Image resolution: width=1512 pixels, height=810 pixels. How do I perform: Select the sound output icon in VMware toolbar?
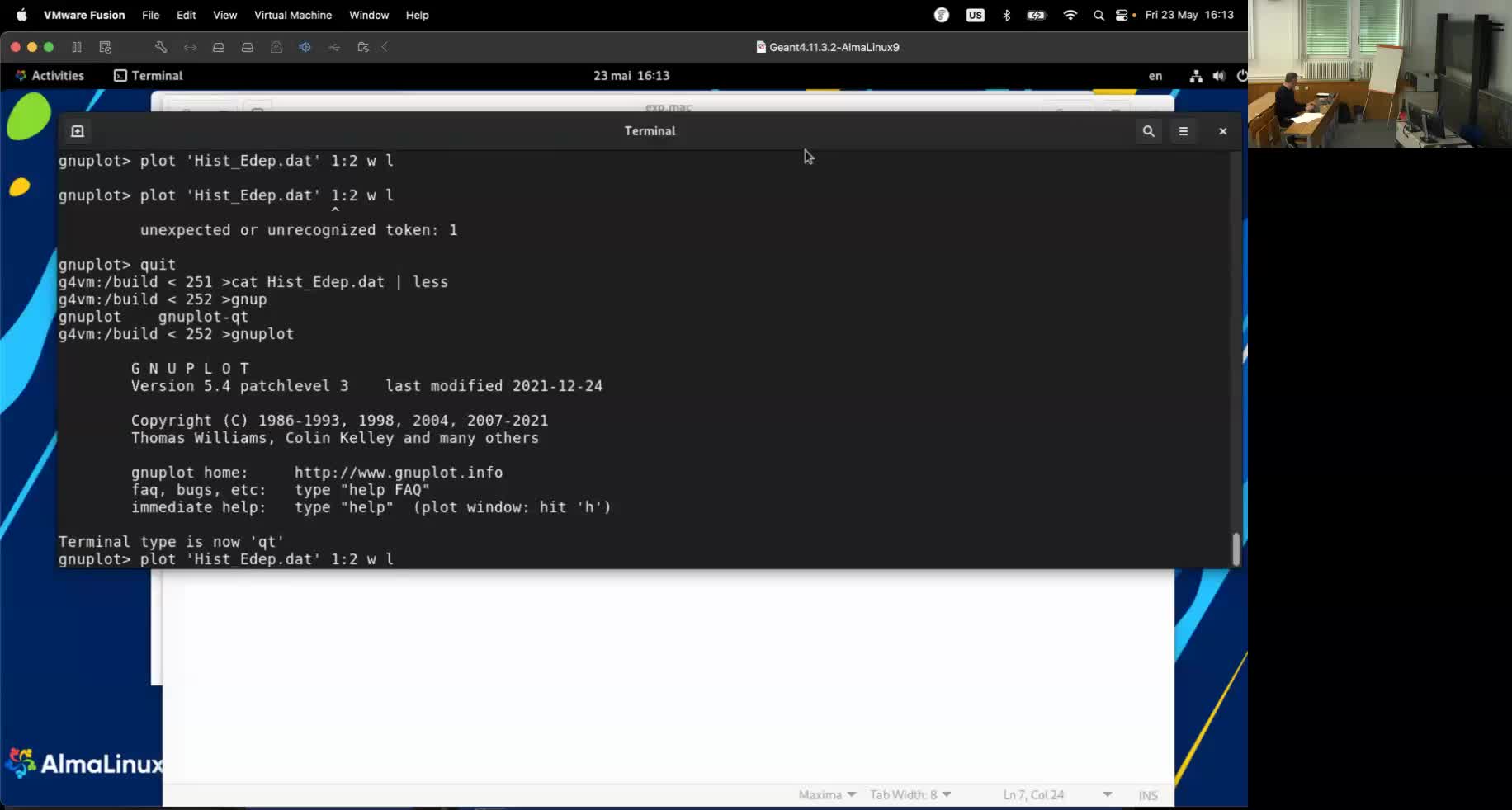(x=305, y=47)
